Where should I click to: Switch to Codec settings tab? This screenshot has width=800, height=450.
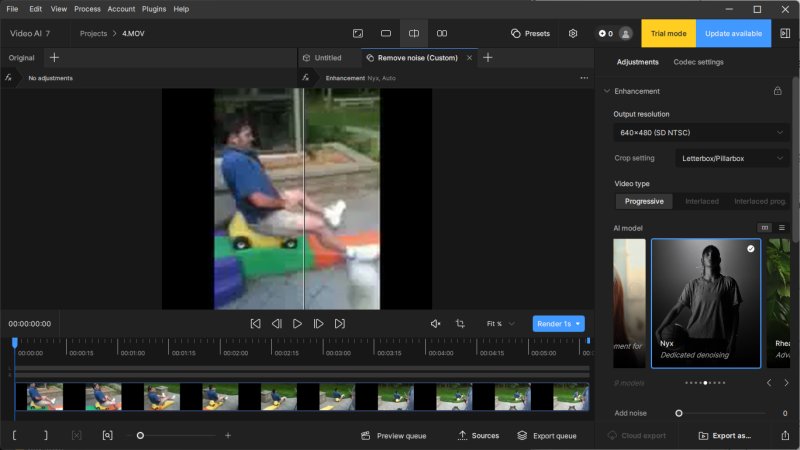tap(698, 62)
